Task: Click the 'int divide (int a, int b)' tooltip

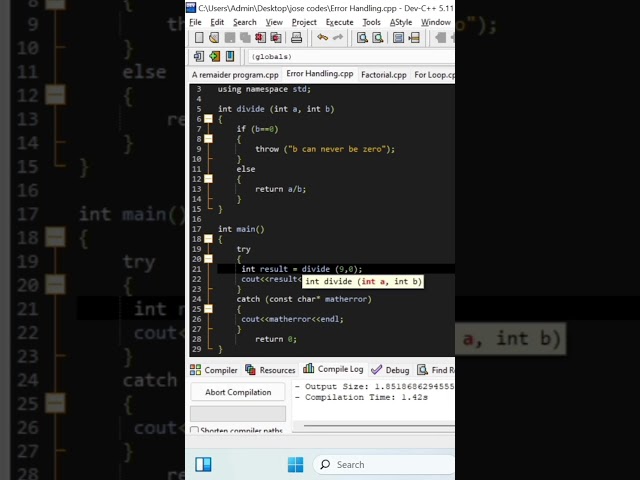Action: click(363, 281)
